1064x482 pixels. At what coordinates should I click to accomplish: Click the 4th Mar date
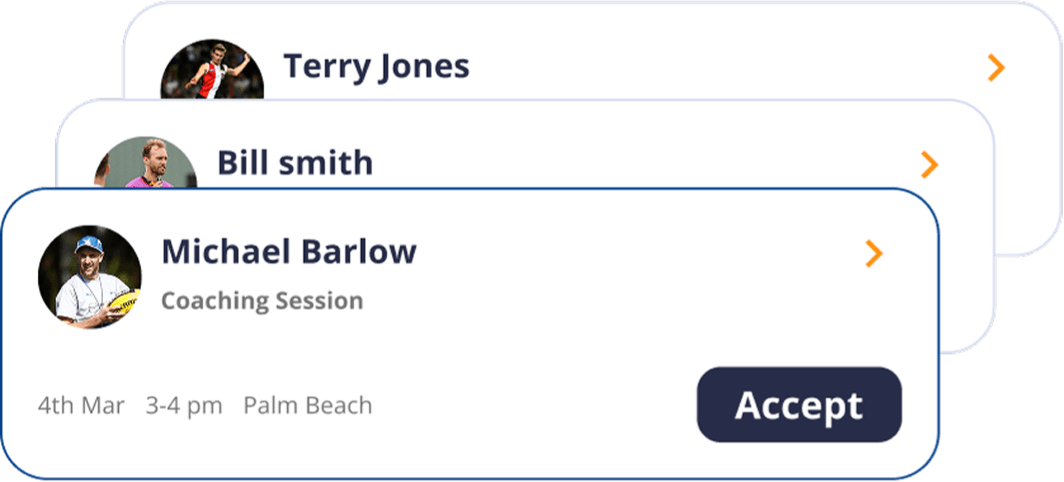point(81,406)
